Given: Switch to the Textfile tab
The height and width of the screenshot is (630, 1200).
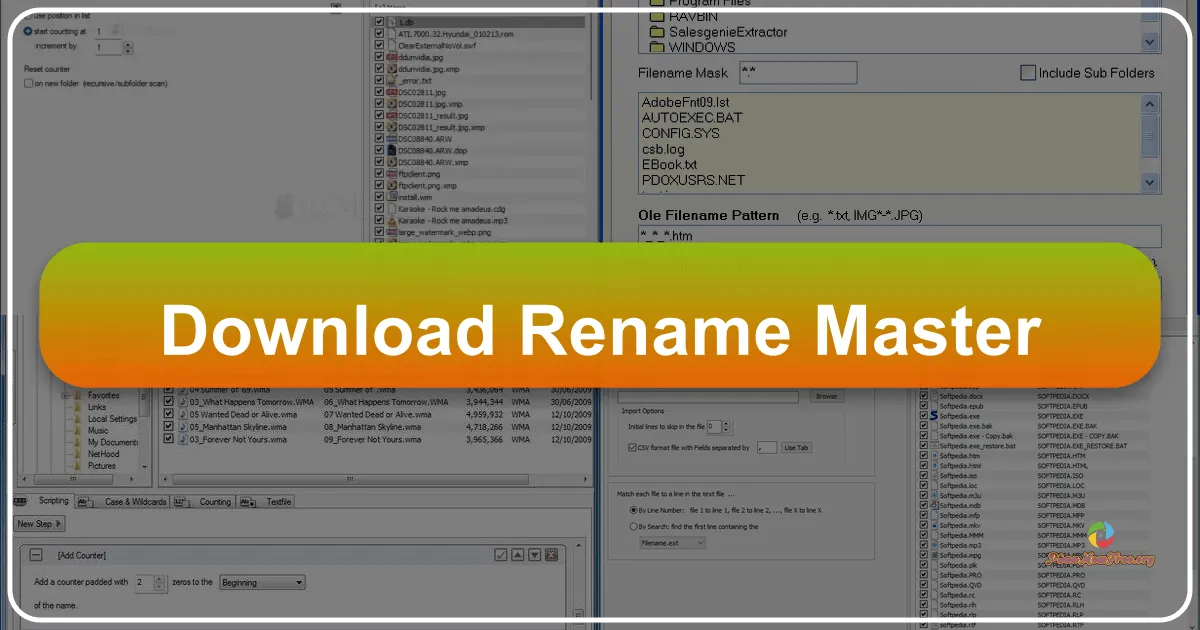Looking at the screenshot, I should [x=278, y=501].
